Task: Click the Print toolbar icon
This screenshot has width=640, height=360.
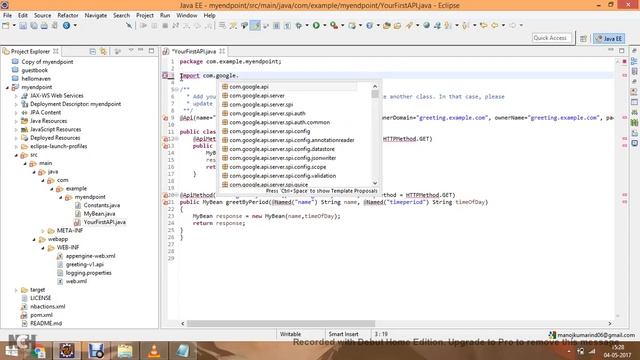Action: 44,25
